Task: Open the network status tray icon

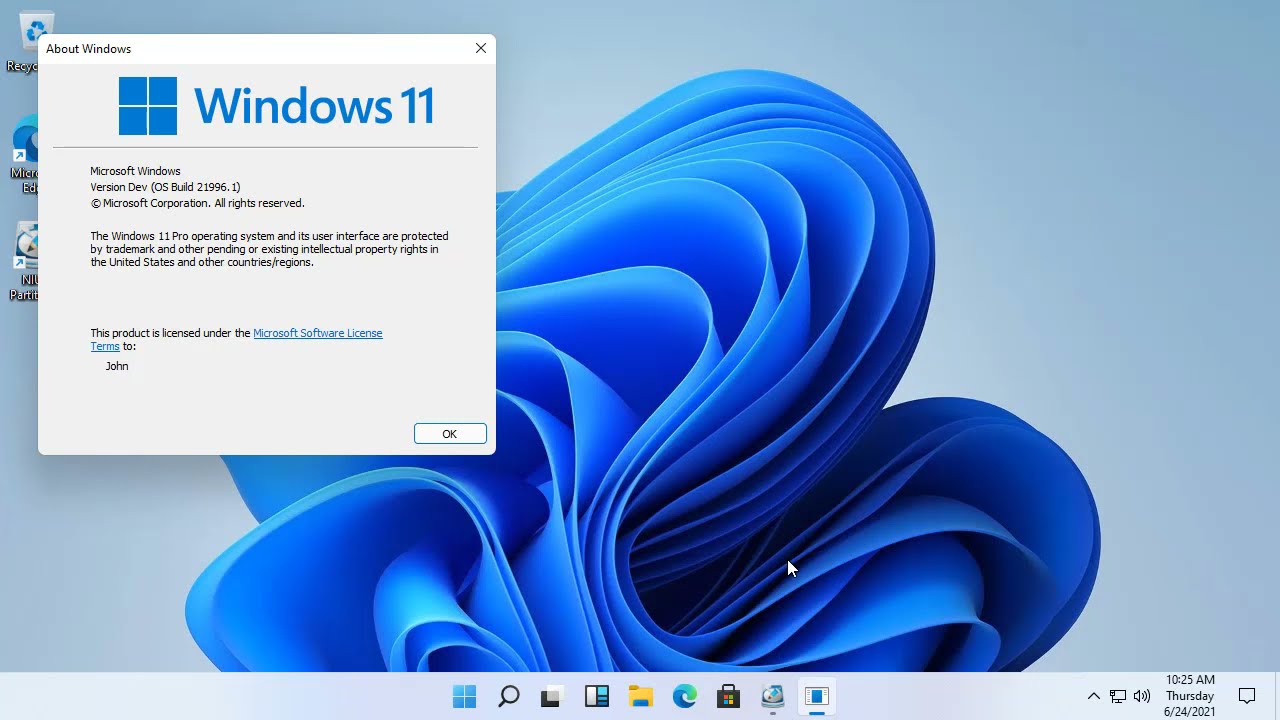Action: (1118, 696)
